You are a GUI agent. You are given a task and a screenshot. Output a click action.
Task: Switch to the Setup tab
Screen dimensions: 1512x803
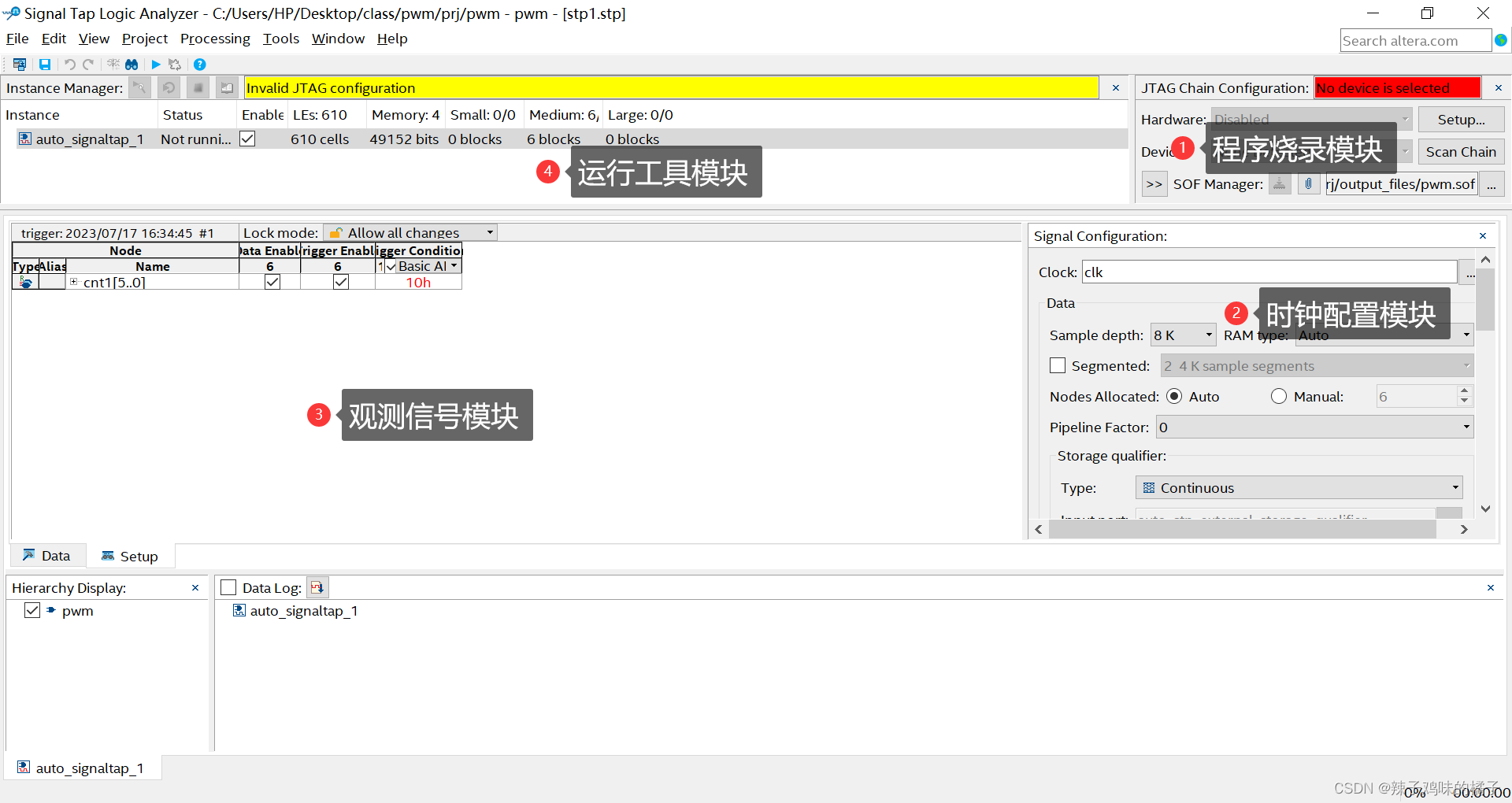(130, 556)
